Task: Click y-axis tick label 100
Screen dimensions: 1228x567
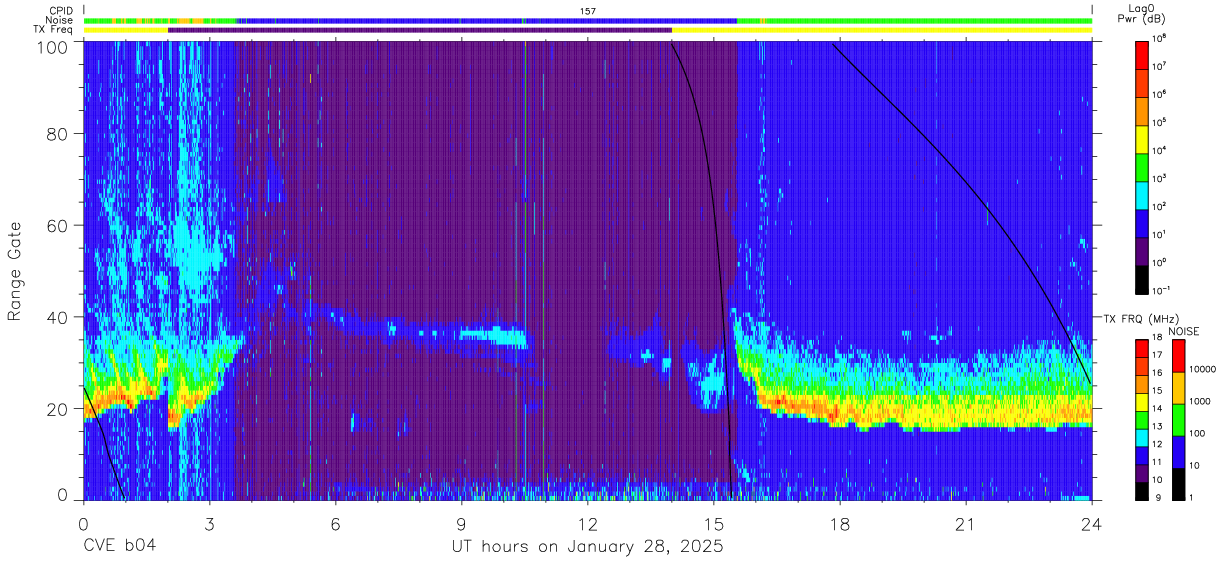Action: [54, 46]
